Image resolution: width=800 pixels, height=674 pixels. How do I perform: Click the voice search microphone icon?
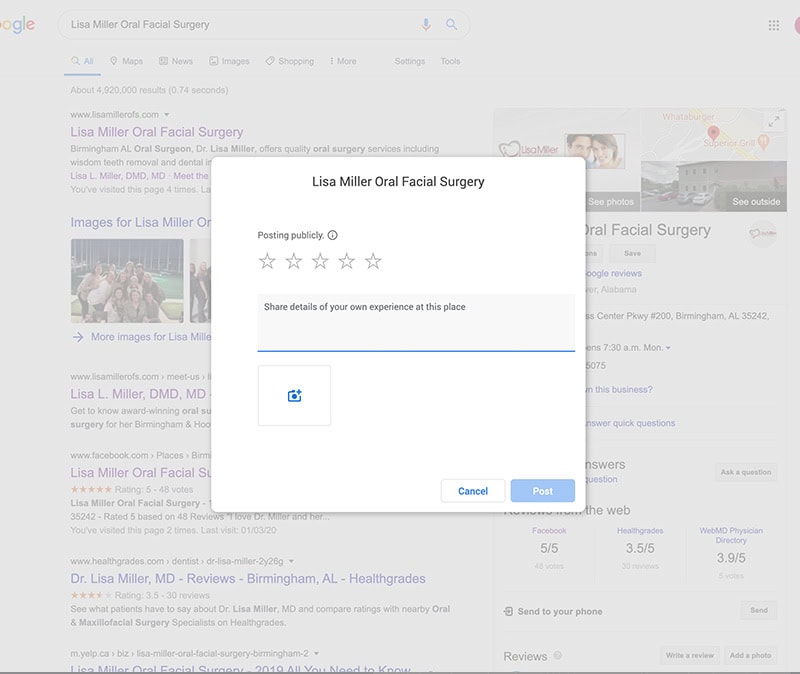tap(426, 24)
